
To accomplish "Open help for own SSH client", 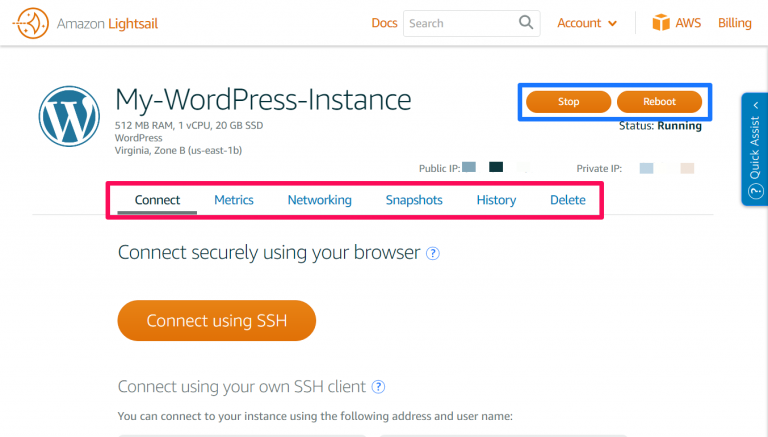I will pos(378,387).
